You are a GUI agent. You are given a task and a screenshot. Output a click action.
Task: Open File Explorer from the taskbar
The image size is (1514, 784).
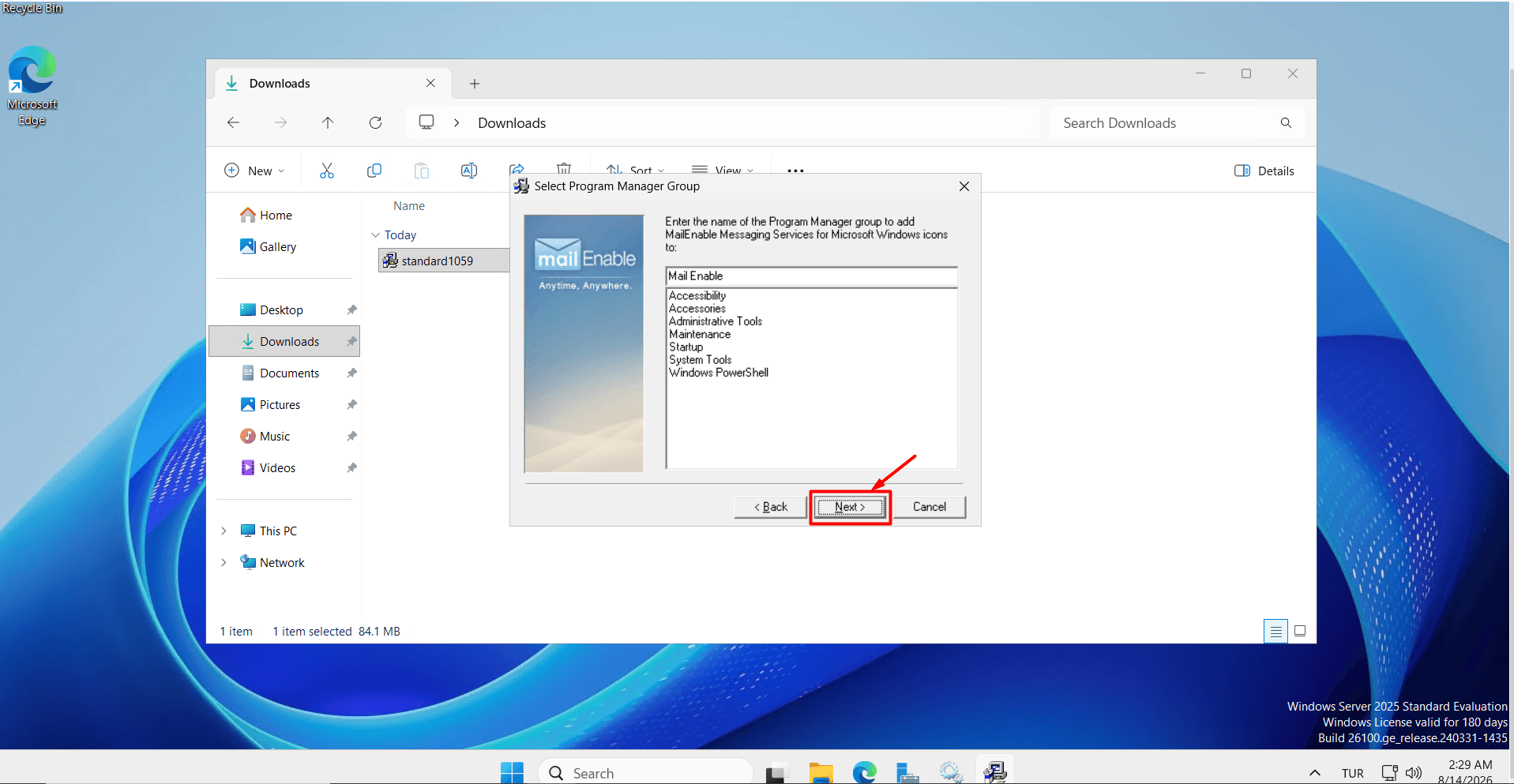point(821,773)
